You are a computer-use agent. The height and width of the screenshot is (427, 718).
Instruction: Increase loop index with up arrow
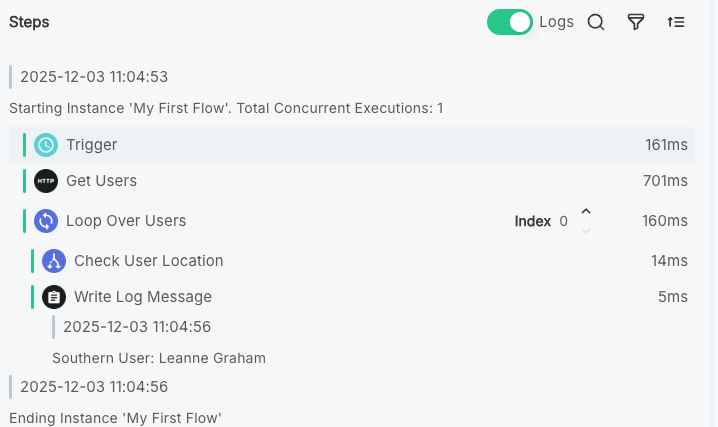tap(586, 212)
